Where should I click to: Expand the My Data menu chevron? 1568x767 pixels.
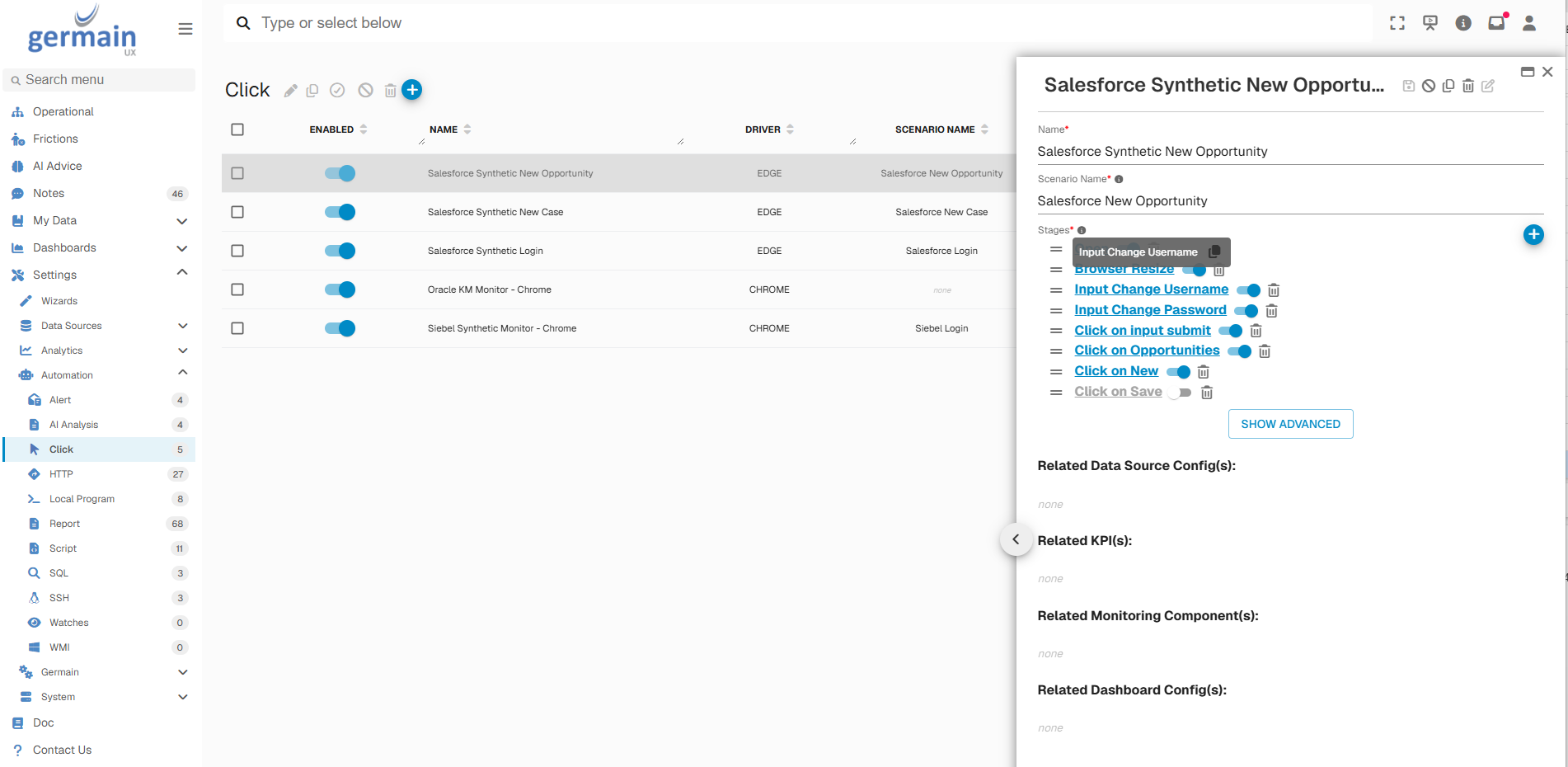tap(182, 221)
